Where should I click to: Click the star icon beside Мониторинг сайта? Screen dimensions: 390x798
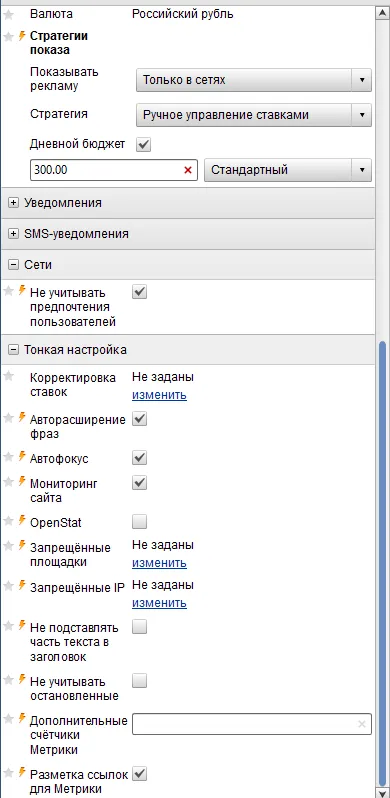click(x=8, y=481)
